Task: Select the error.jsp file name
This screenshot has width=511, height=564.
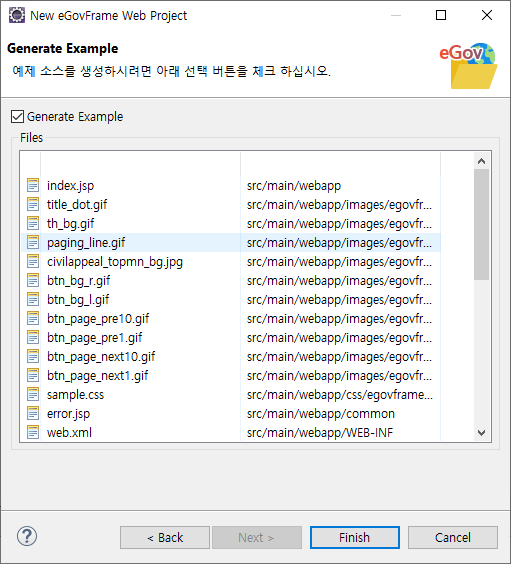Action: click(x=68, y=414)
